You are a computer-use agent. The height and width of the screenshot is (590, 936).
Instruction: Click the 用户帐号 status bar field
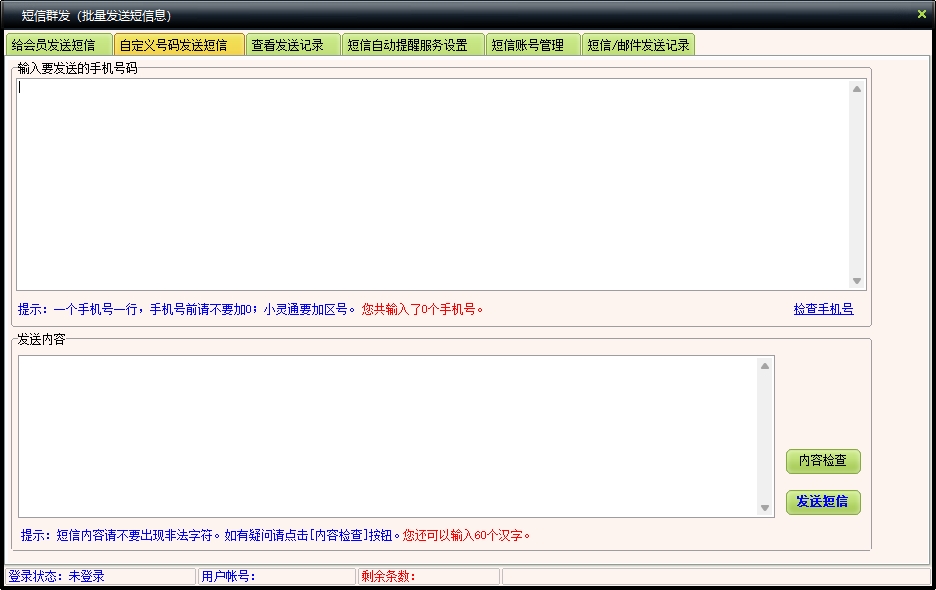(x=276, y=576)
